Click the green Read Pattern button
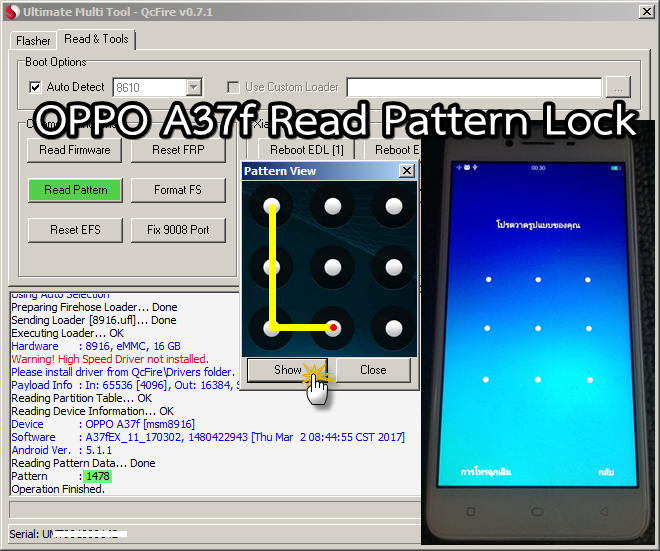This screenshot has width=660, height=551. [x=75, y=190]
